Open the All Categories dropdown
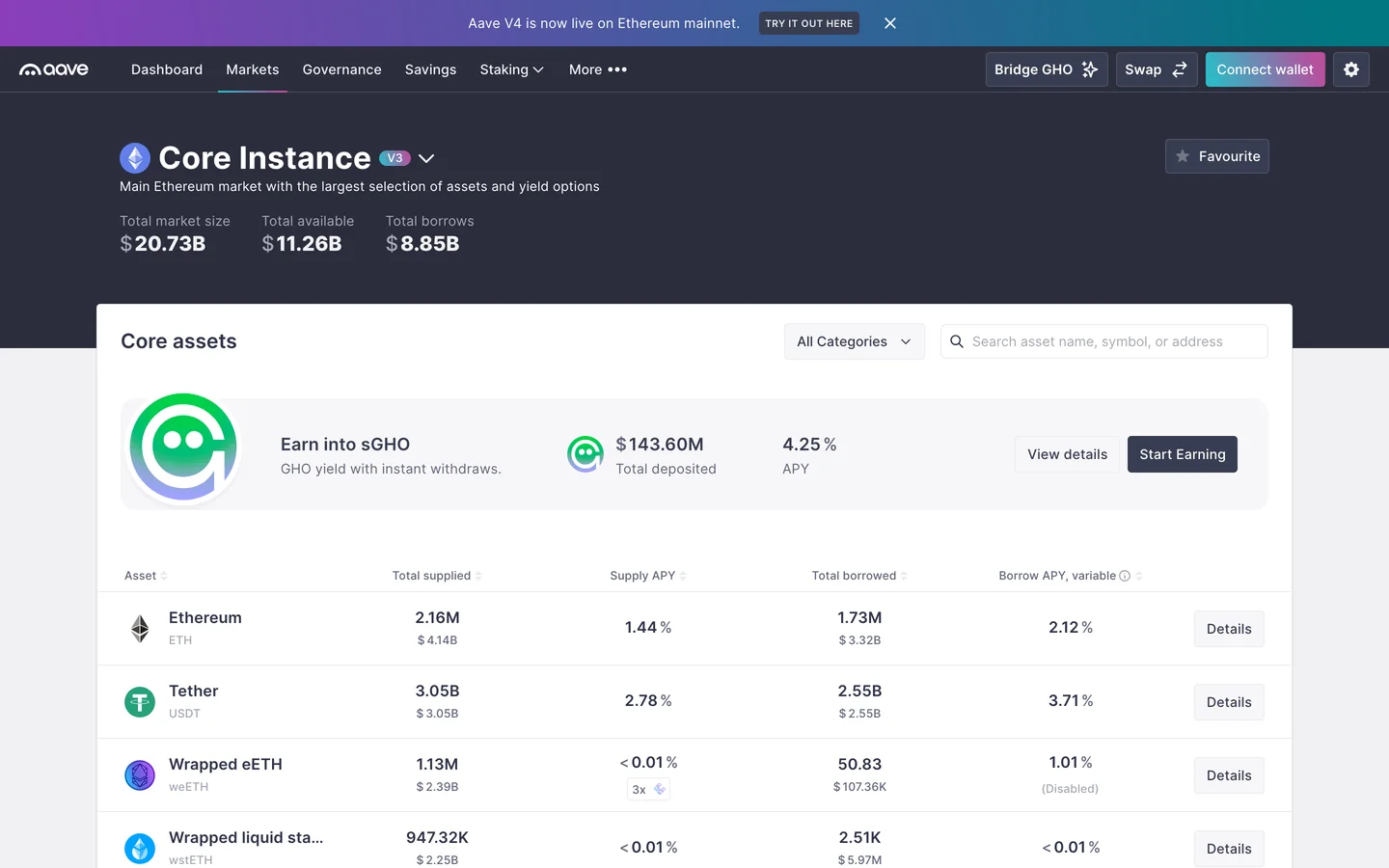Viewport: 1389px width, 868px height. pyautogui.click(x=855, y=341)
